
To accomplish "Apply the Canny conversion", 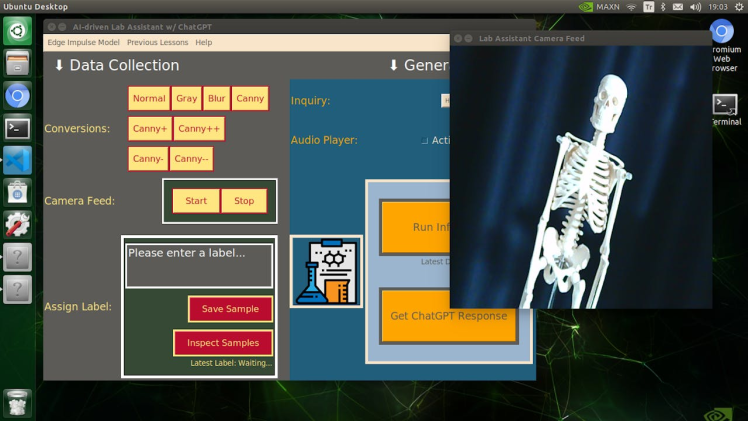I will pyautogui.click(x=250, y=99).
